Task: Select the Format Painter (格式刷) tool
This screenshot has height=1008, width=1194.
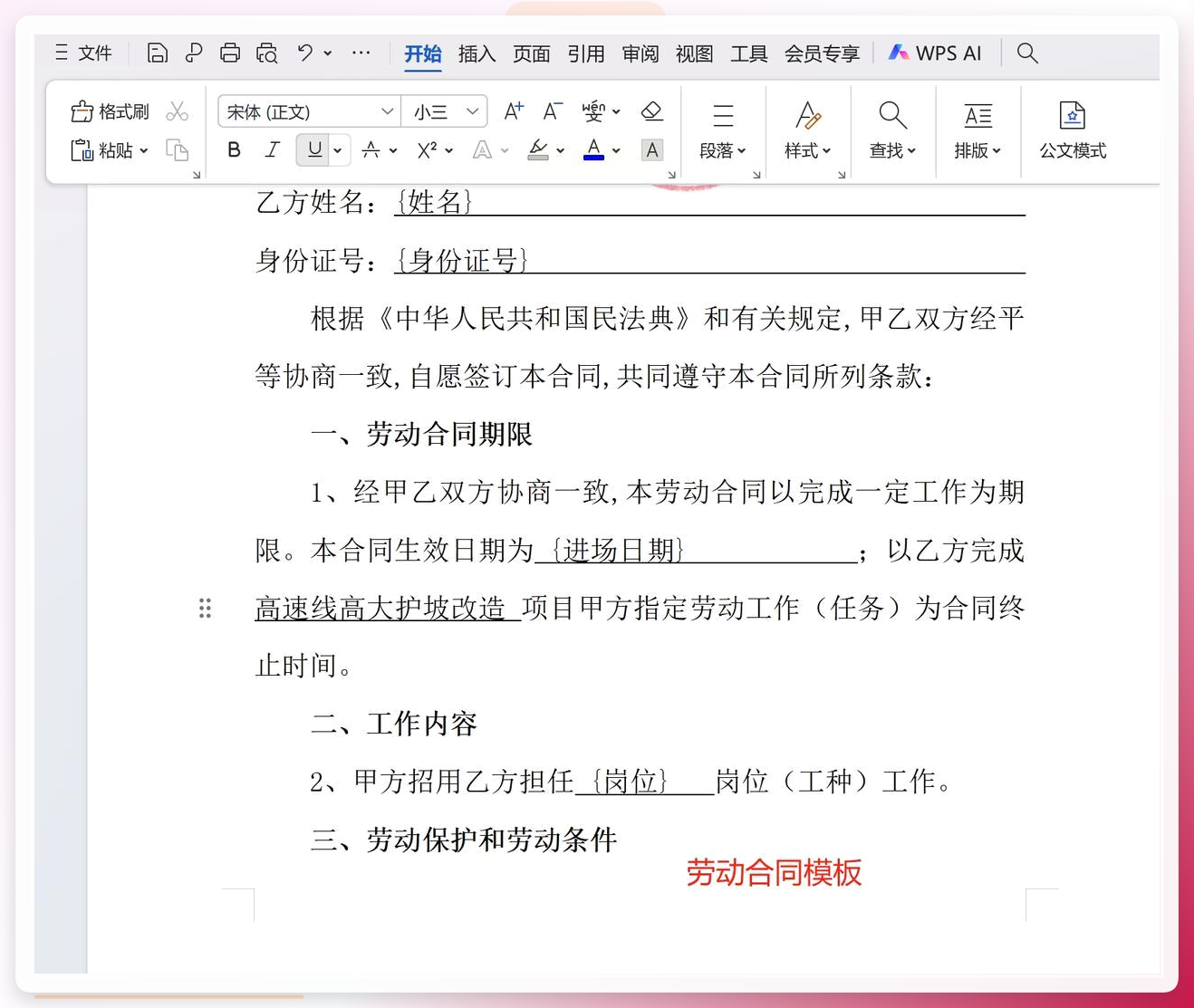Action: click(110, 111)
